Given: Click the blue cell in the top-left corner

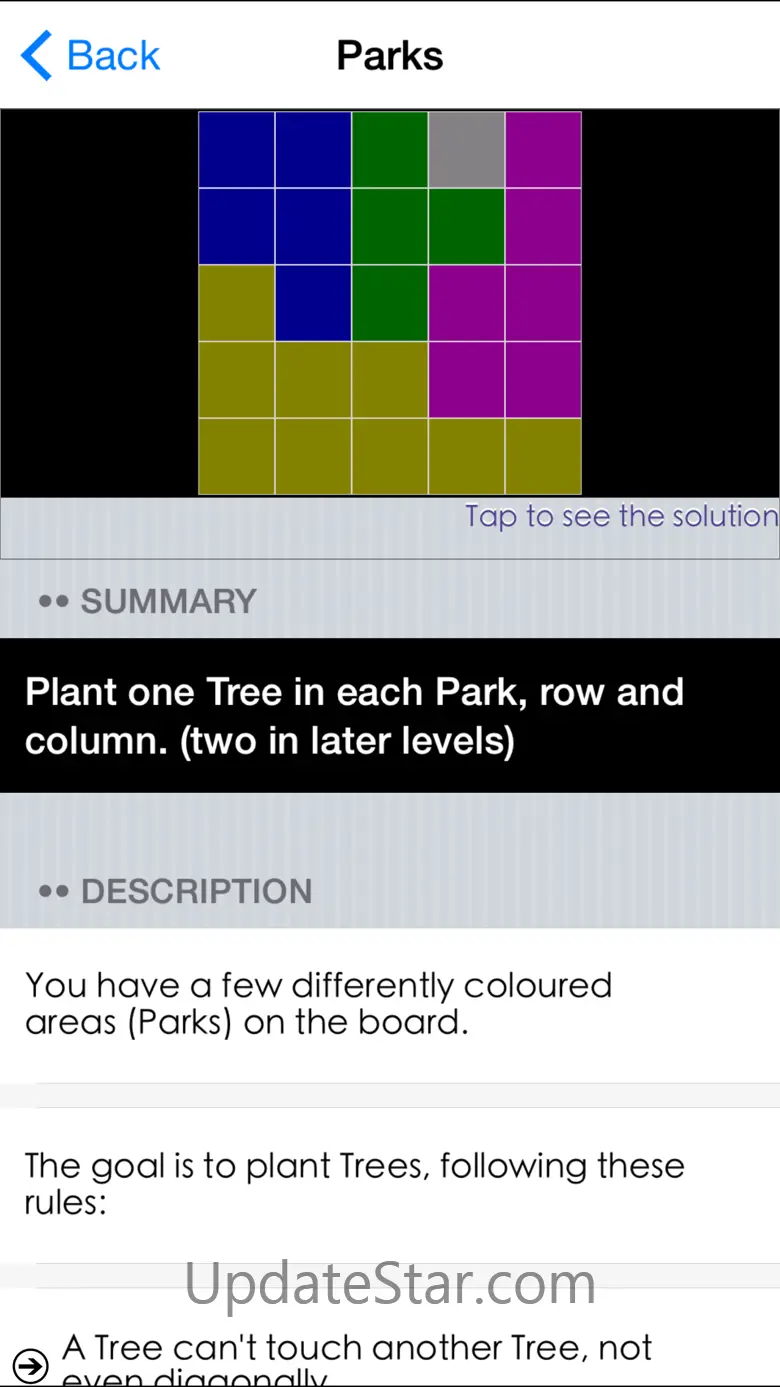Looking at the screenshot, I should point(237,150).
